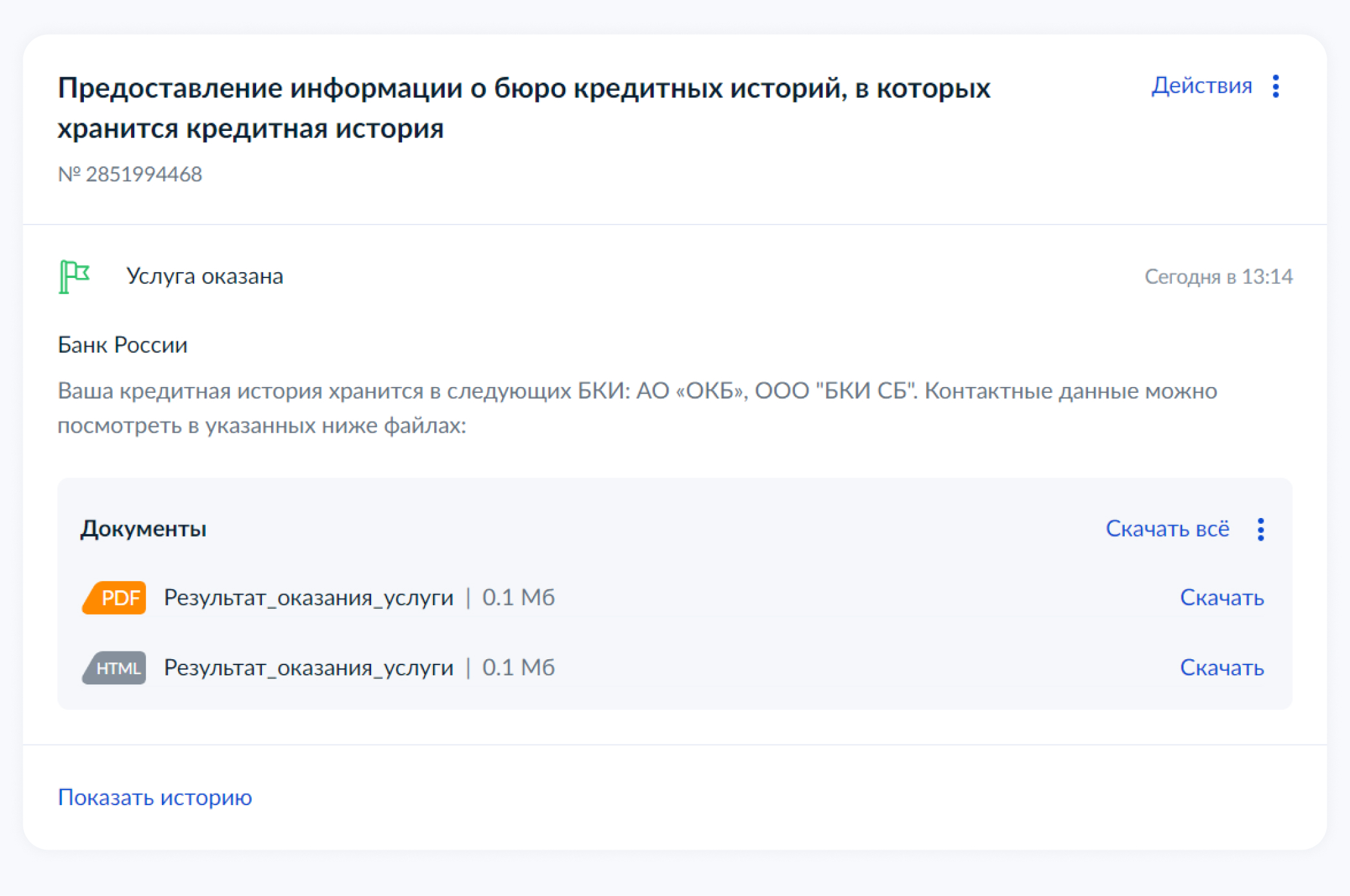
Task: Download the HTML result file
Action: [x=1222, y=668]
